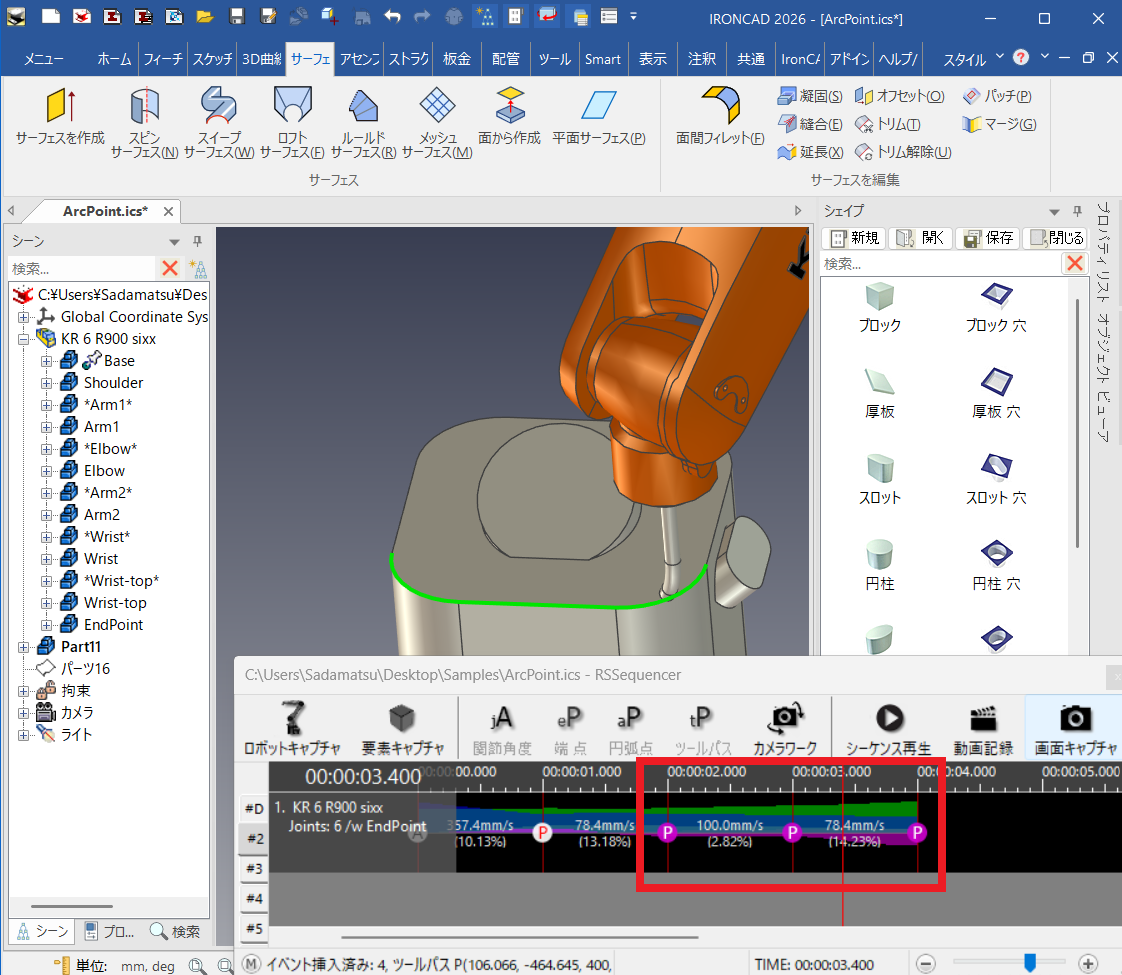Click 動画記録 video record in RSSequencer
Screen dimensions: 1122x975
pyautogui.click(x=983, y=728)
